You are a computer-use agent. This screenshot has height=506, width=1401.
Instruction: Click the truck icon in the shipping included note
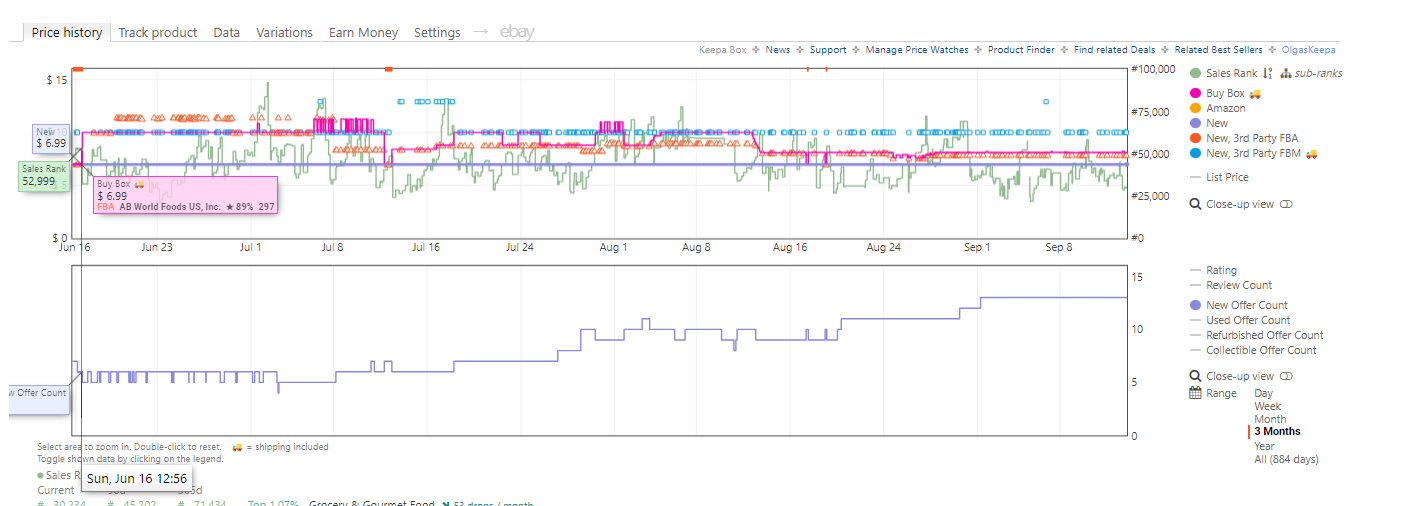(238, 447)
